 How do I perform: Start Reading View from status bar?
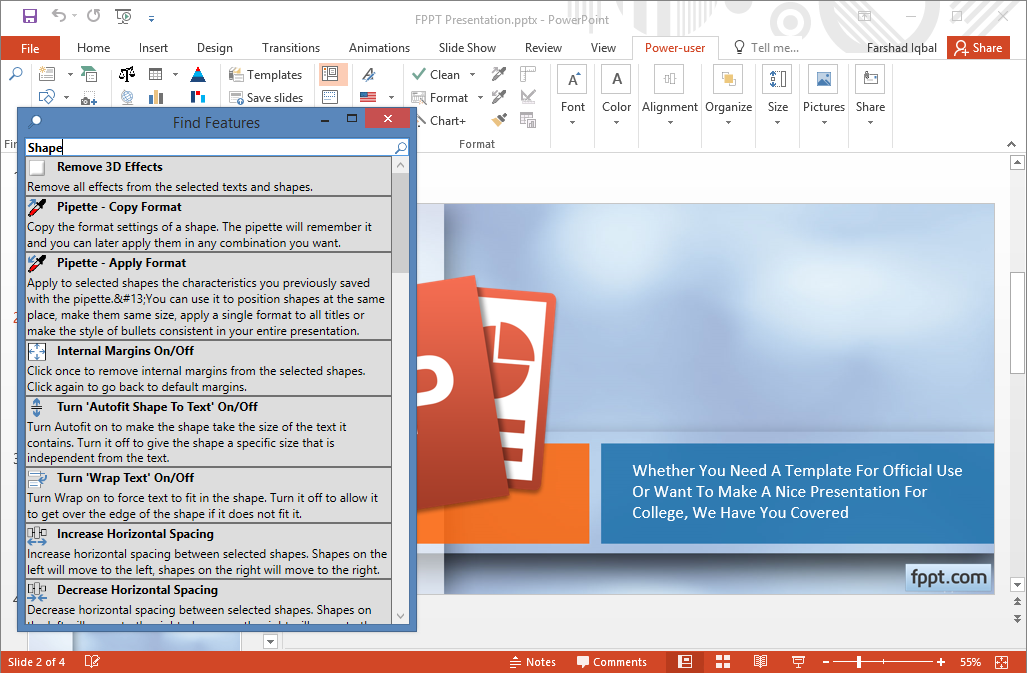click(760, 662)
